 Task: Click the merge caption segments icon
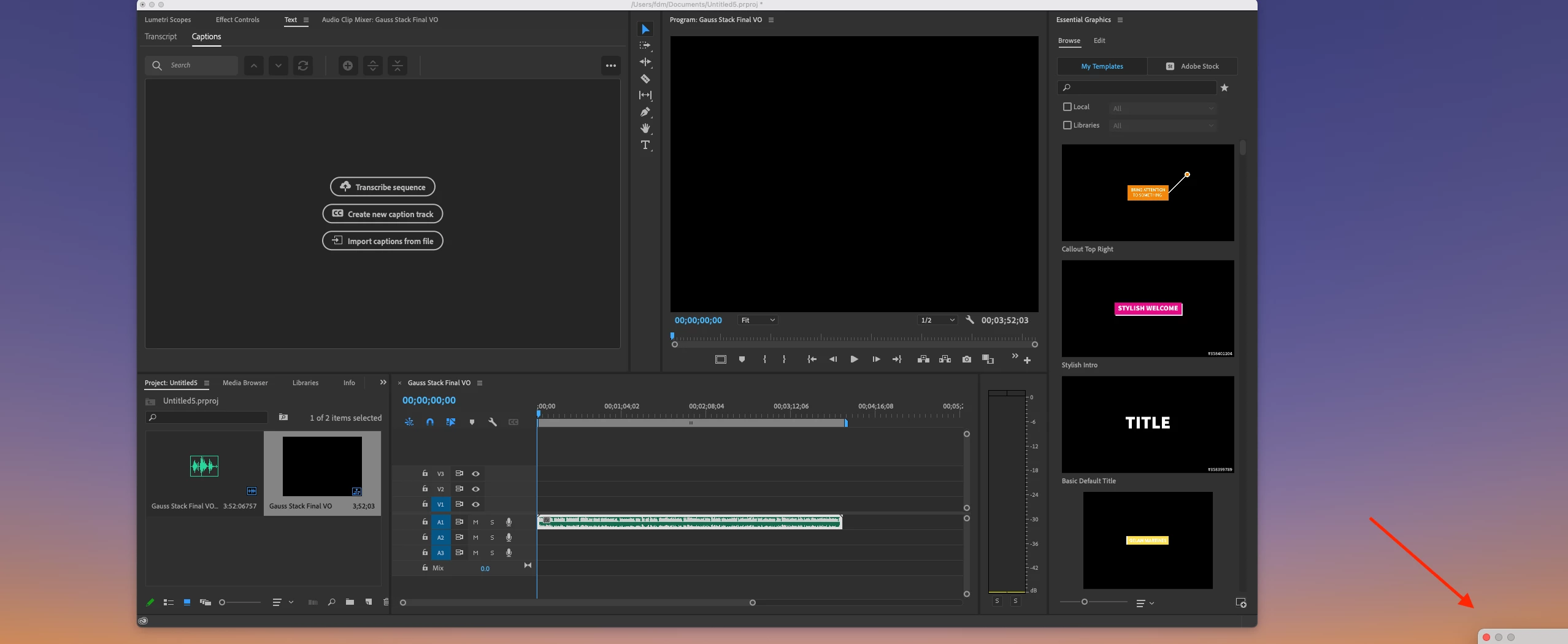coord(398,66)
